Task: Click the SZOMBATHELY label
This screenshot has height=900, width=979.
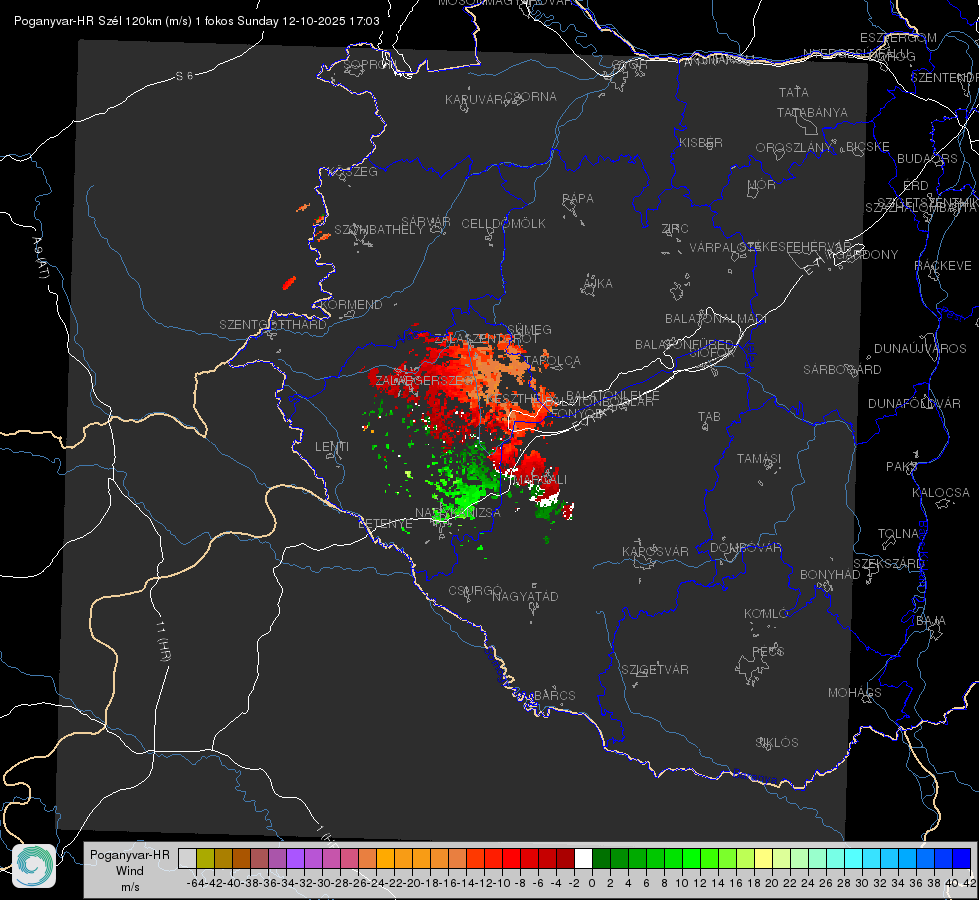Action: tap(378, 230)
